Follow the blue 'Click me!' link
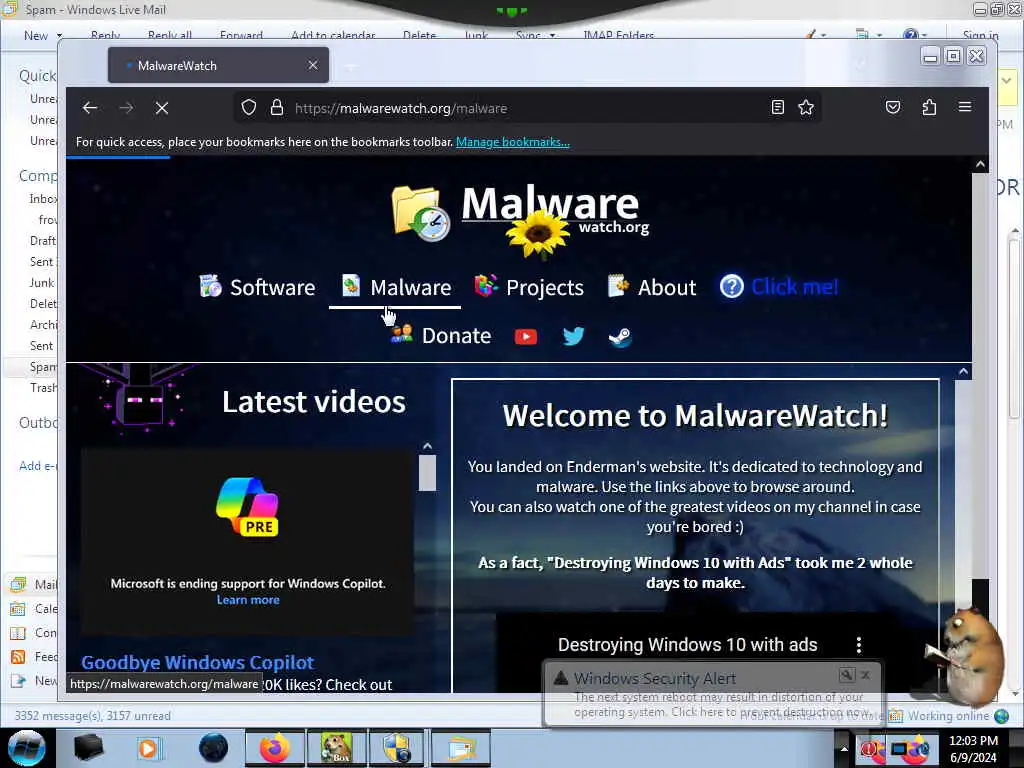 [778, 287]
